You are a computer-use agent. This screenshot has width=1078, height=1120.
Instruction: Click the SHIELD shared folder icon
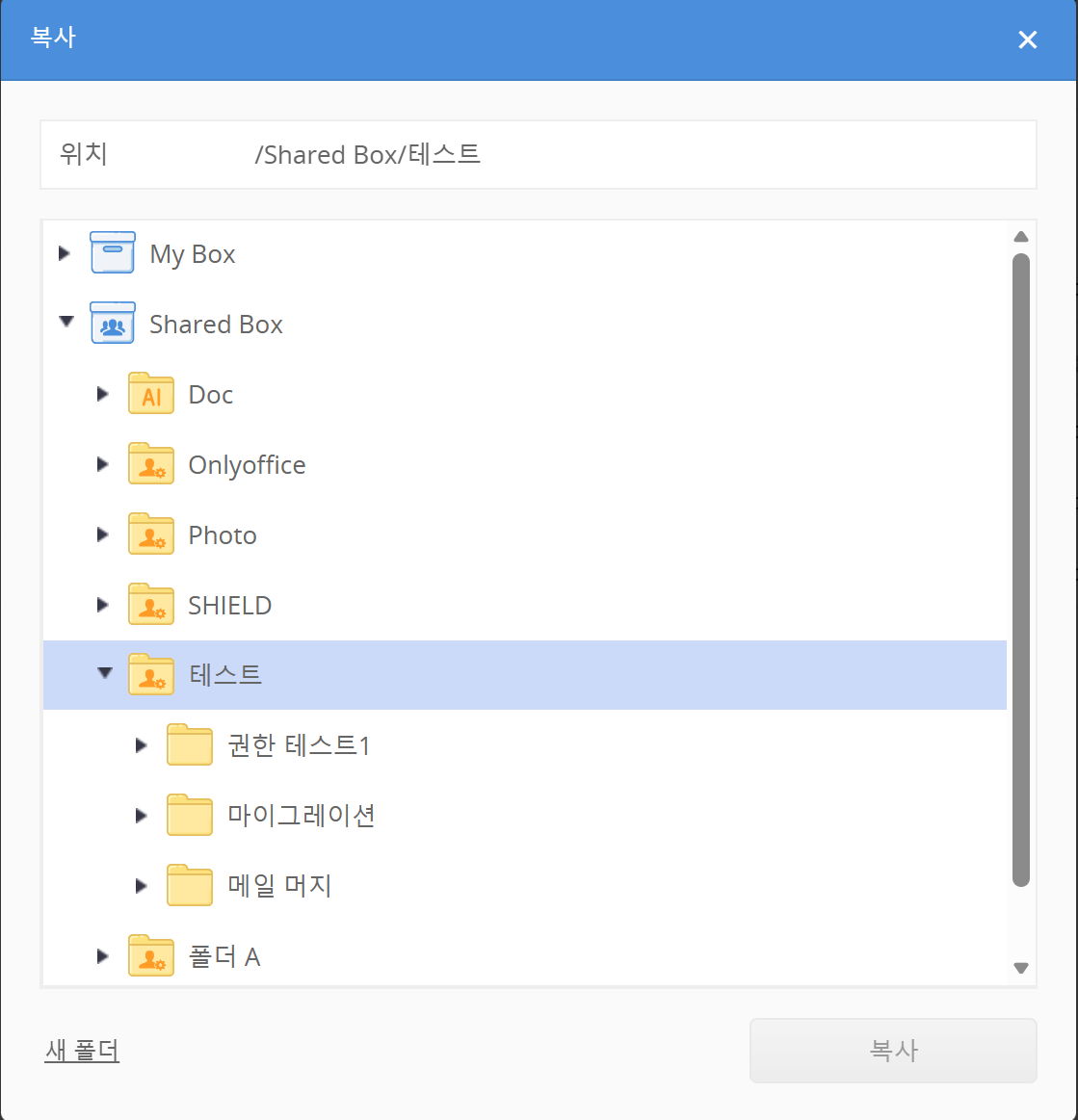point(151,605)
